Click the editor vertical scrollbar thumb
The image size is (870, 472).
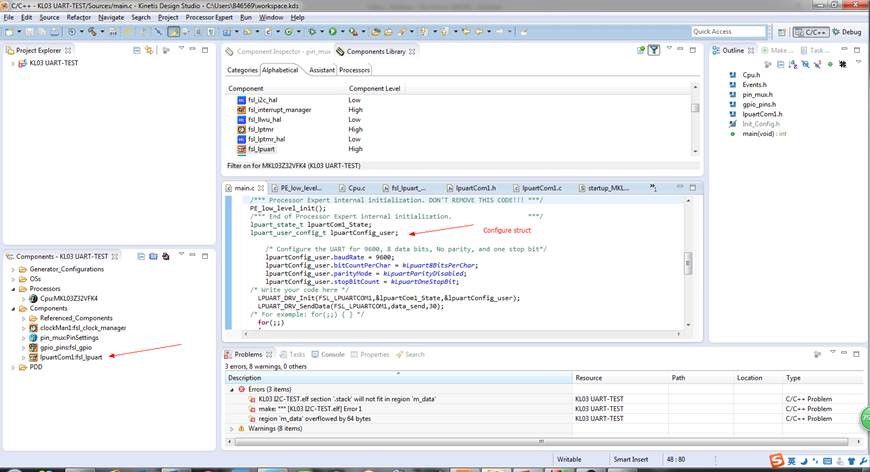tap(688, 263)
